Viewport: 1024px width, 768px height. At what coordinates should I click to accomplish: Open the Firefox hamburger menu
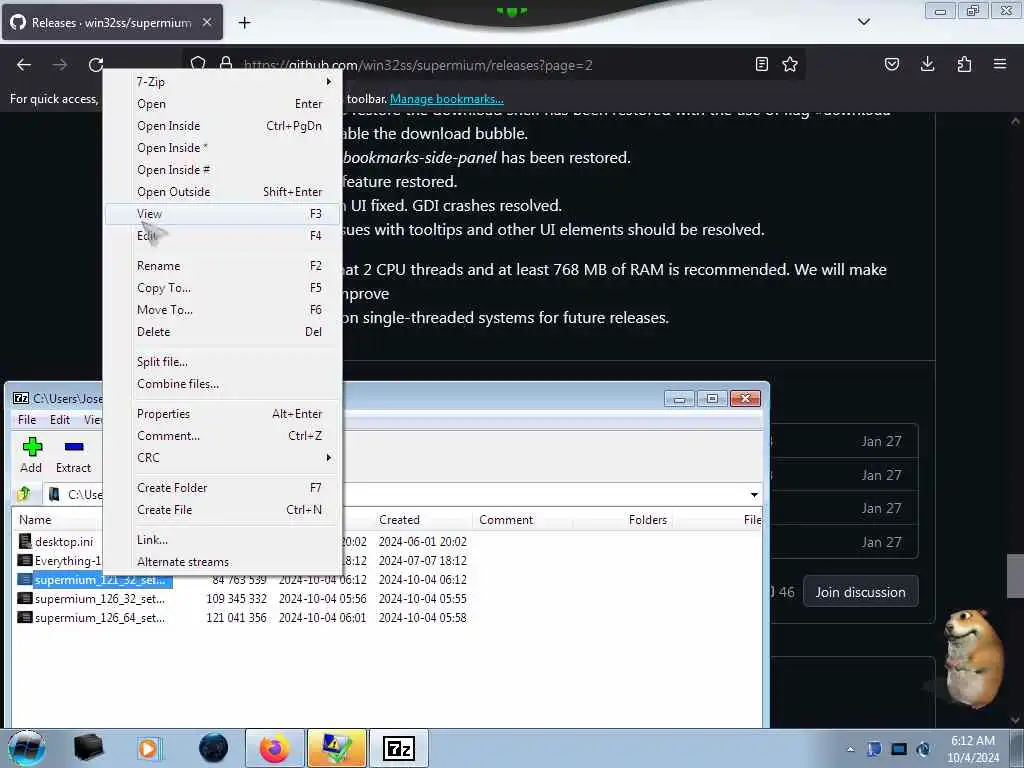click(x=1000, y=64)
